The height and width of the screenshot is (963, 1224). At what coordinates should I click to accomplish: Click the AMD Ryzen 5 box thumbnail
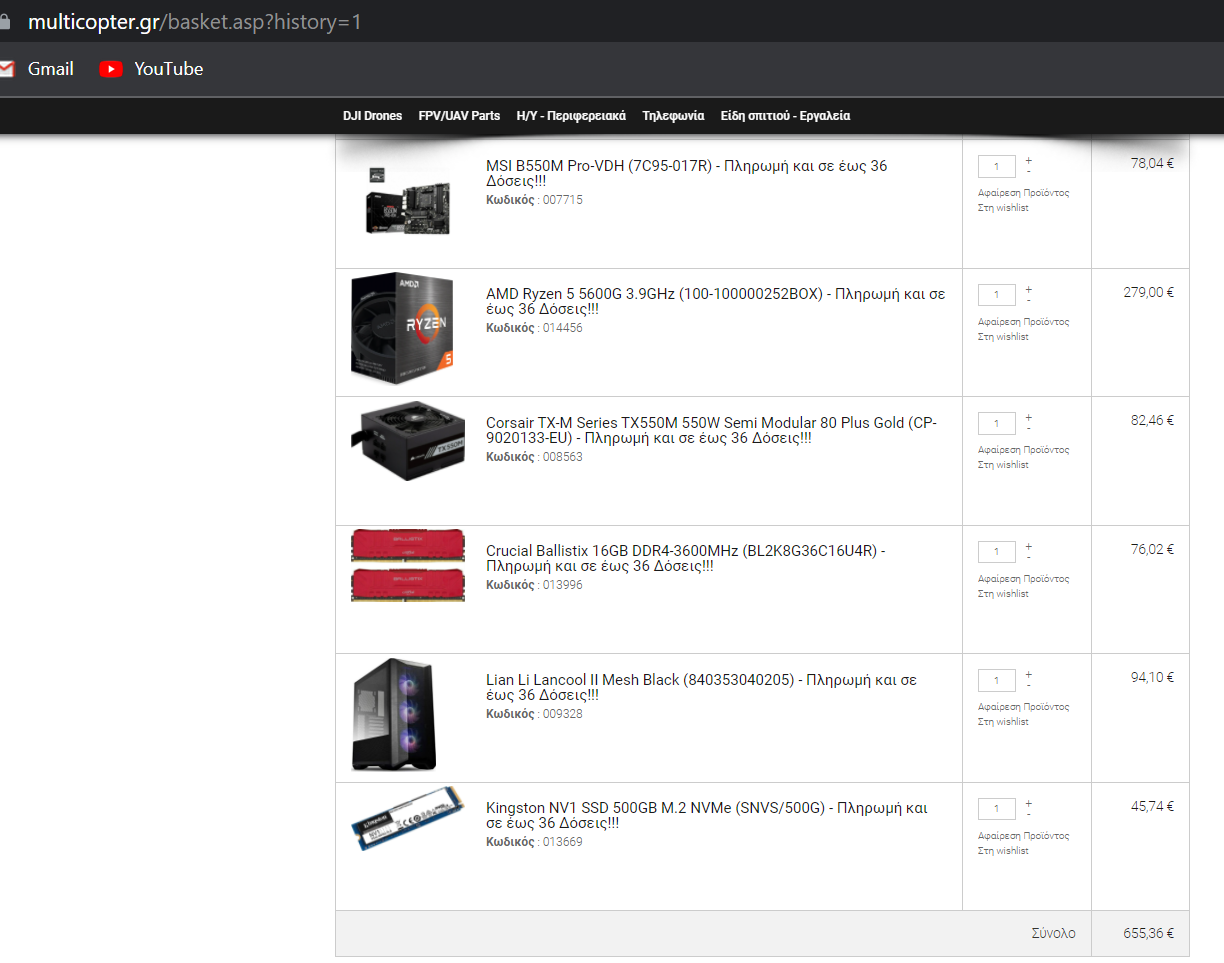click(402, 328)
